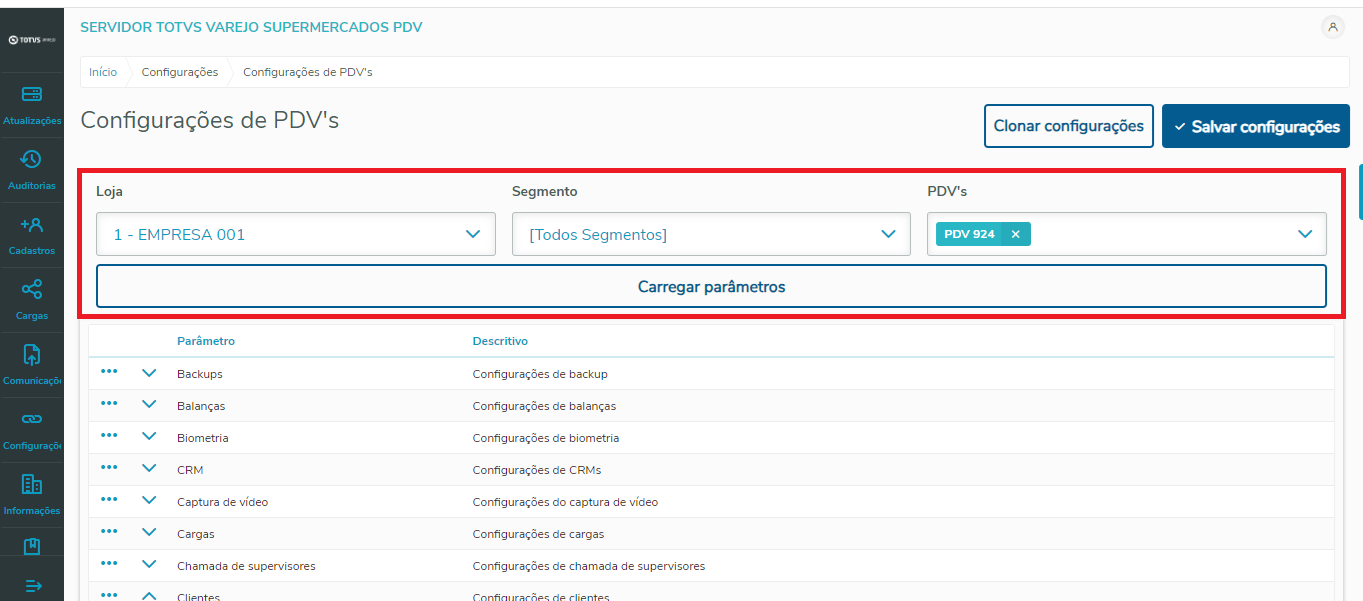This screenshot has width=1363, height=601.
Task: Open the PDV's selection dropdown
Action: (x=1304, y=233)
